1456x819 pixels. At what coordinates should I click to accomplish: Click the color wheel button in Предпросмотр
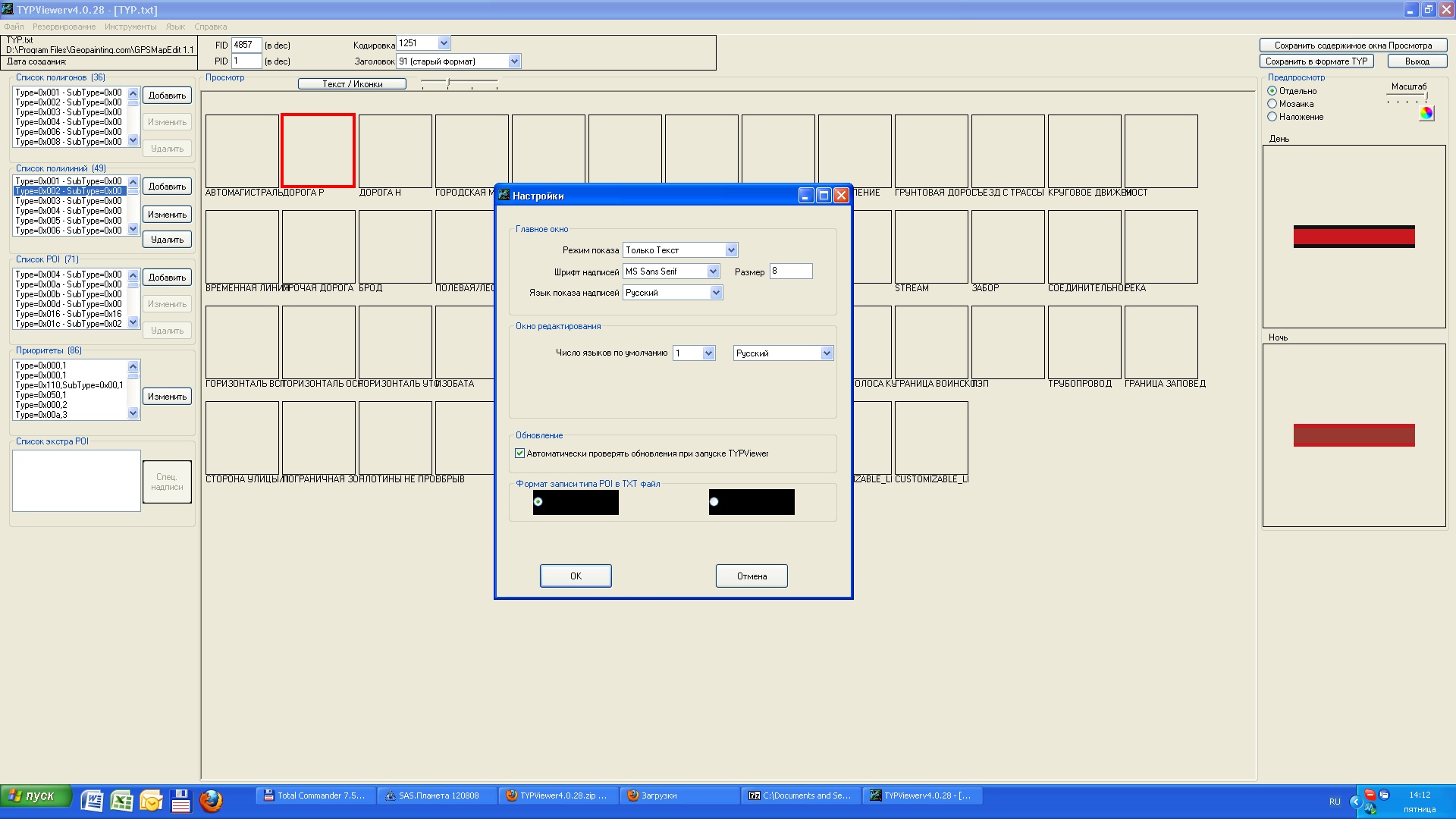tap(1426, 114)
